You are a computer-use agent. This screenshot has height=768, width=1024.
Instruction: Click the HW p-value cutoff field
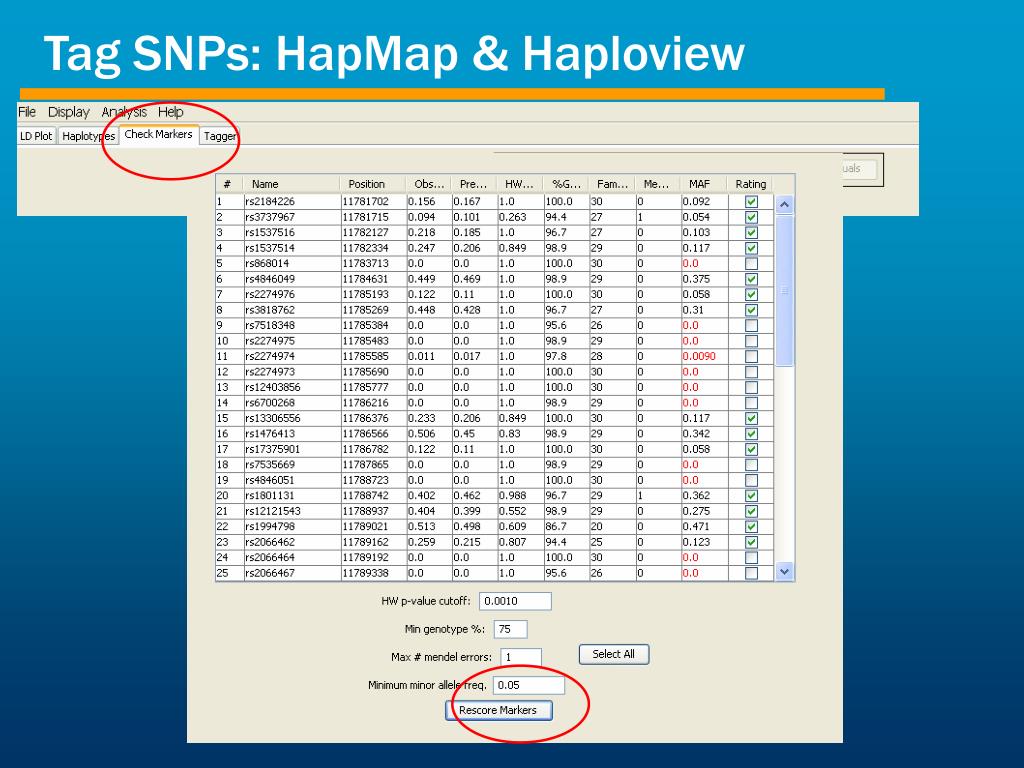515,601
